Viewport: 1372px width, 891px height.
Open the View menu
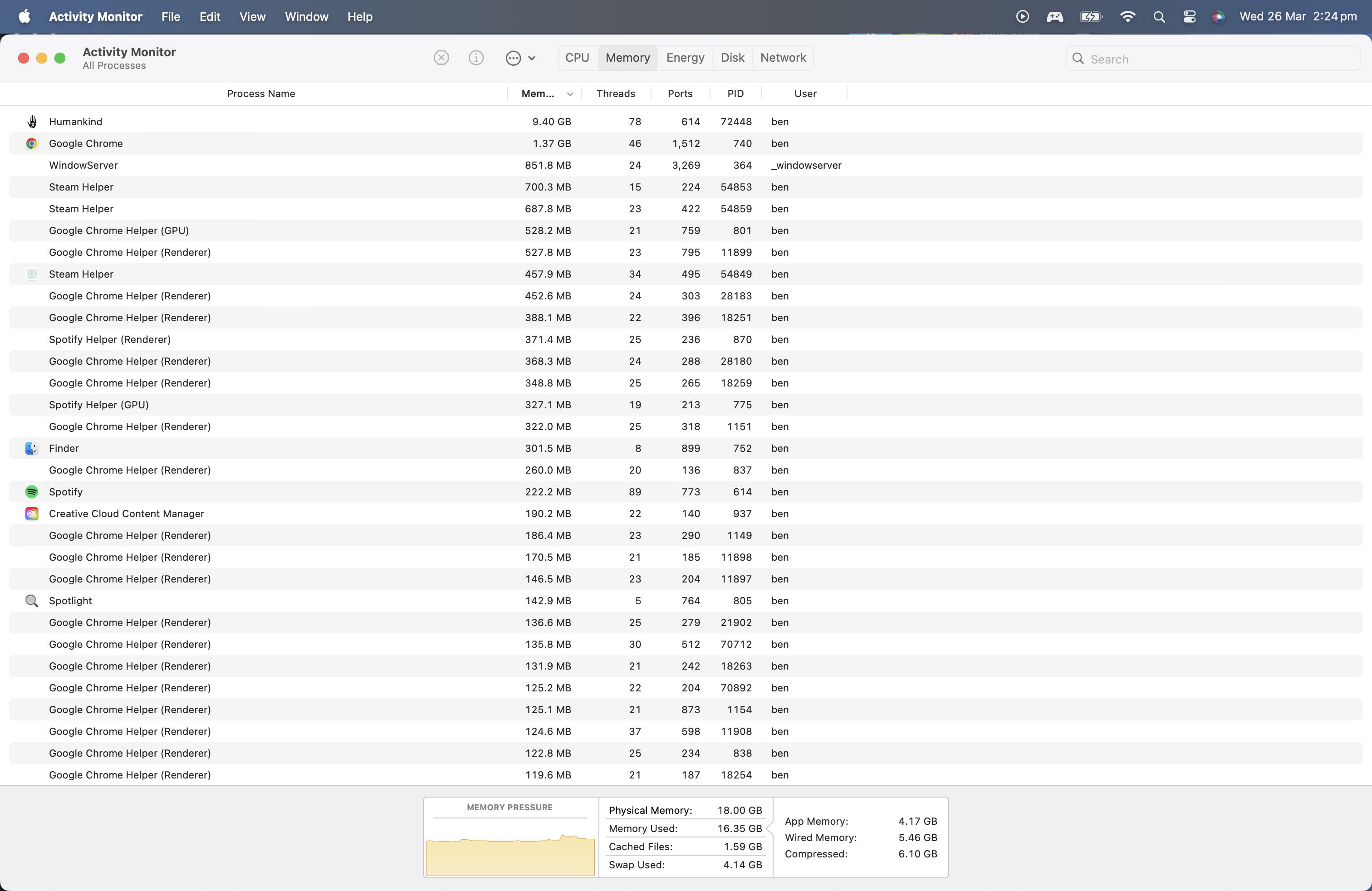[x=253, y=17]
